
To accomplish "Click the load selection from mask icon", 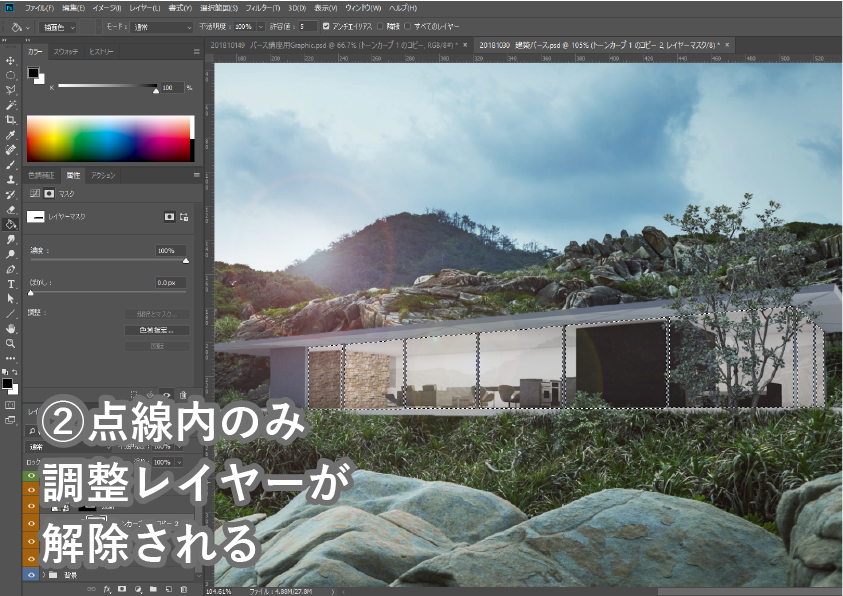I will (134, 394).
